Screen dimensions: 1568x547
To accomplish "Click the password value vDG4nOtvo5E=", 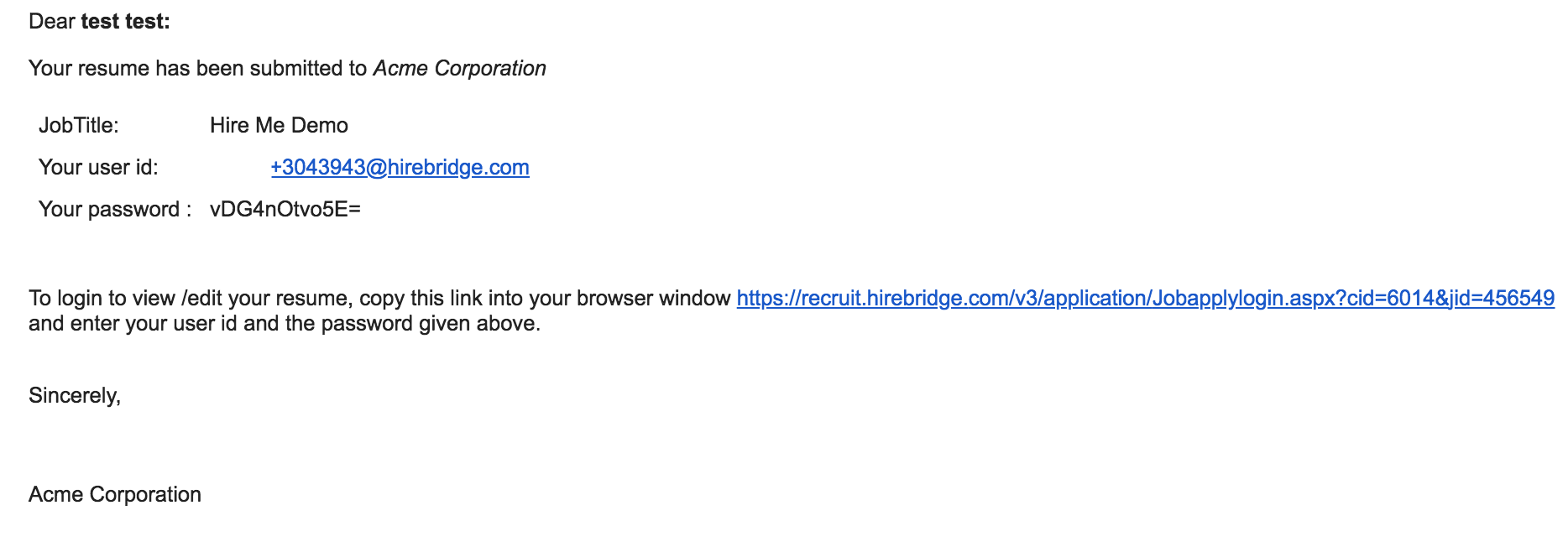I will pyautogui.click(x=285, y=210).
